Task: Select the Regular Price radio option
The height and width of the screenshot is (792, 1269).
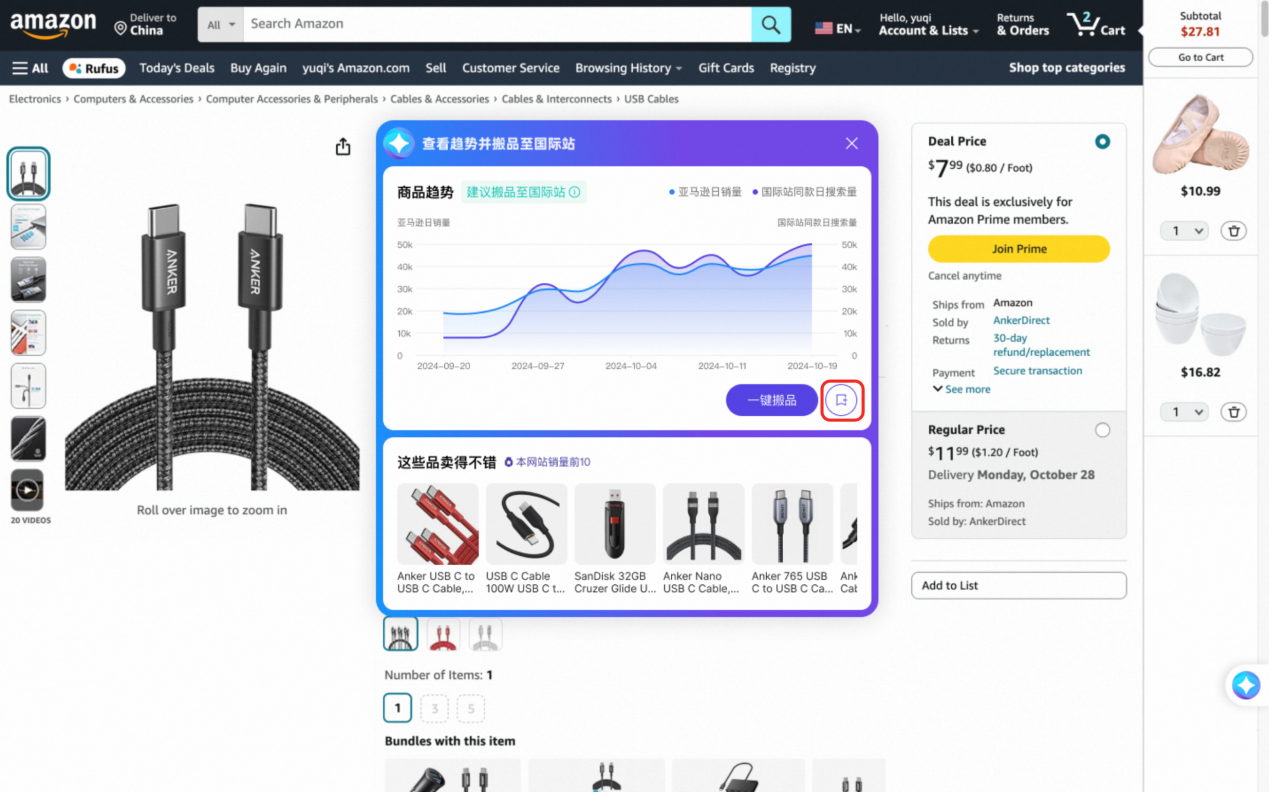Action: [1102, 430]
